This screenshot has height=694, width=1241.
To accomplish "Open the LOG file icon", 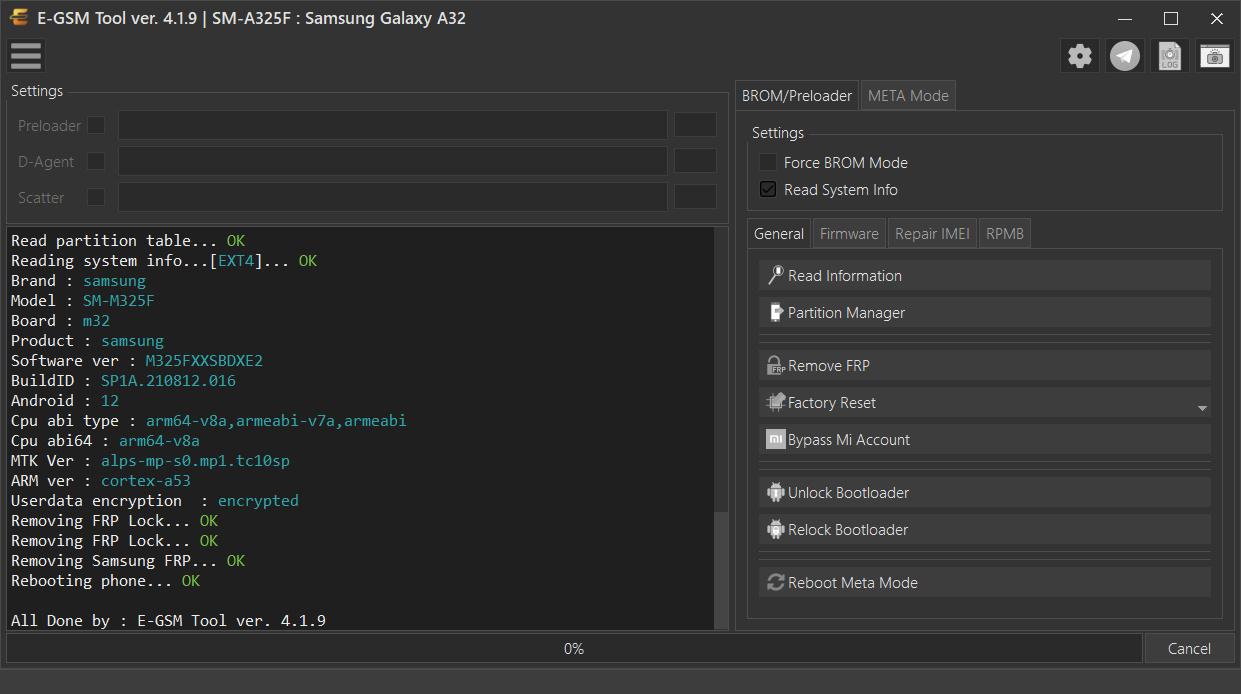I will [1170, 56].
